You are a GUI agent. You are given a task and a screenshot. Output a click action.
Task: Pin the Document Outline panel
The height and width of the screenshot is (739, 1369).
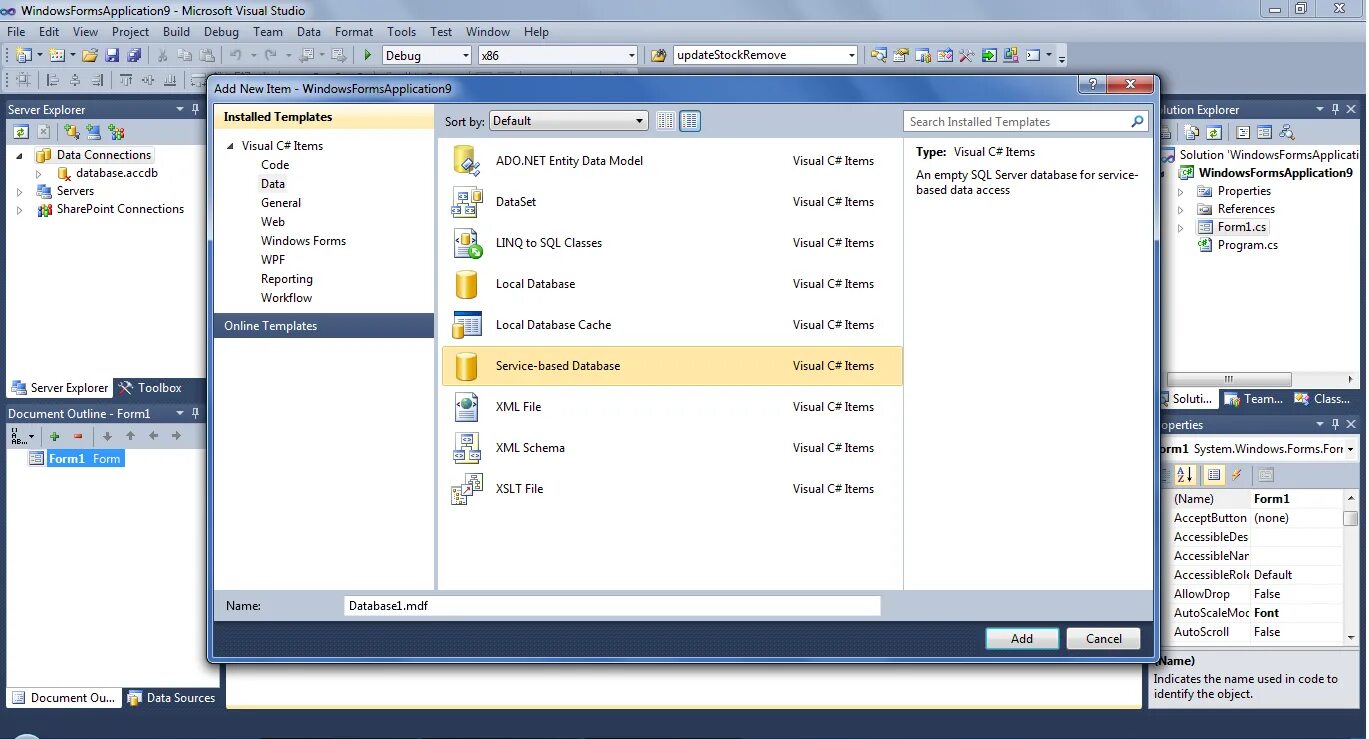pos(195,413)
